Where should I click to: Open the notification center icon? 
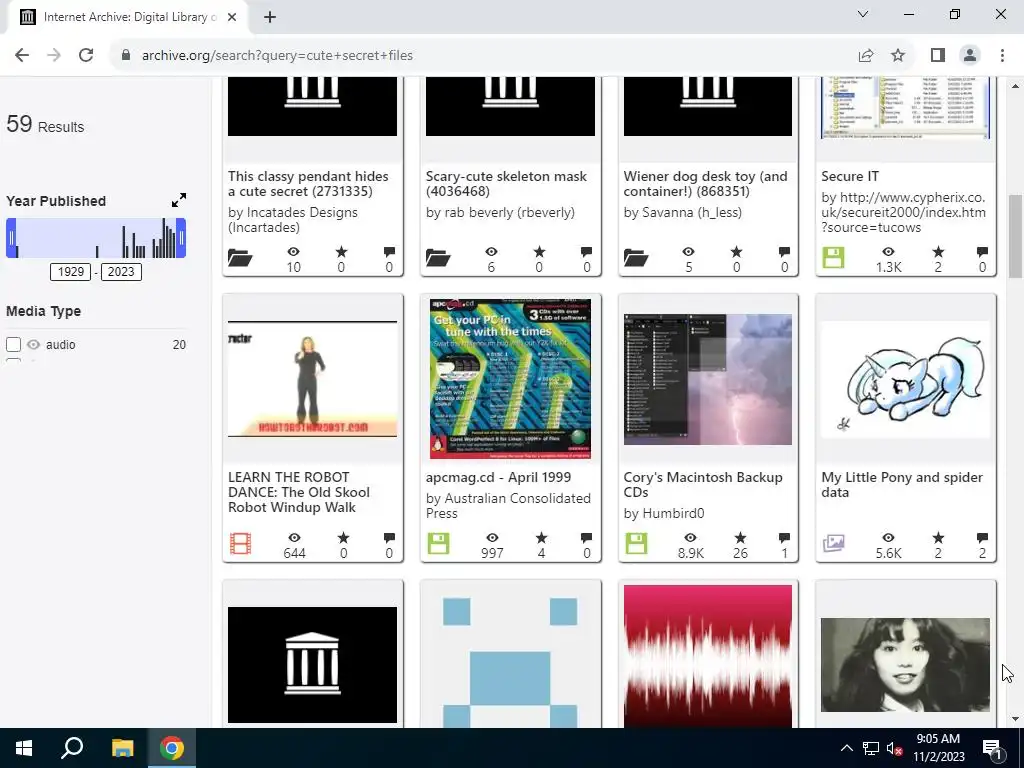[x=992, y=749]
